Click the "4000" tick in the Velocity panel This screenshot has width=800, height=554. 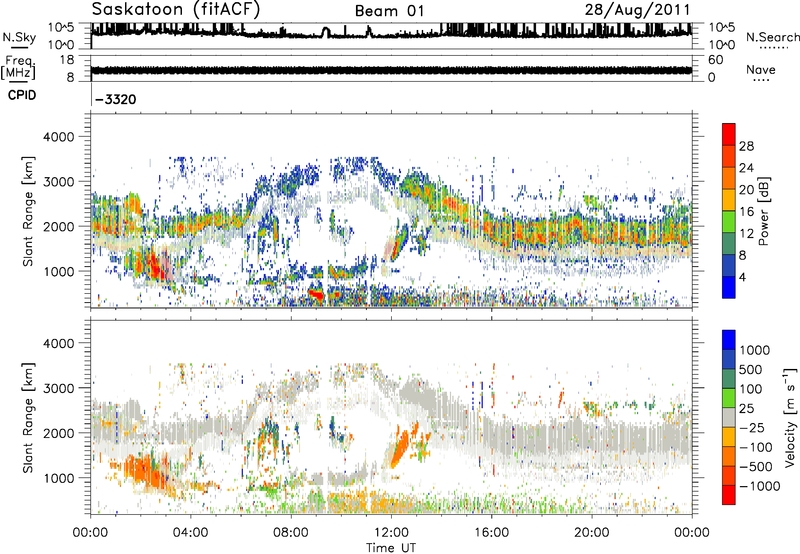click(58, 343)
